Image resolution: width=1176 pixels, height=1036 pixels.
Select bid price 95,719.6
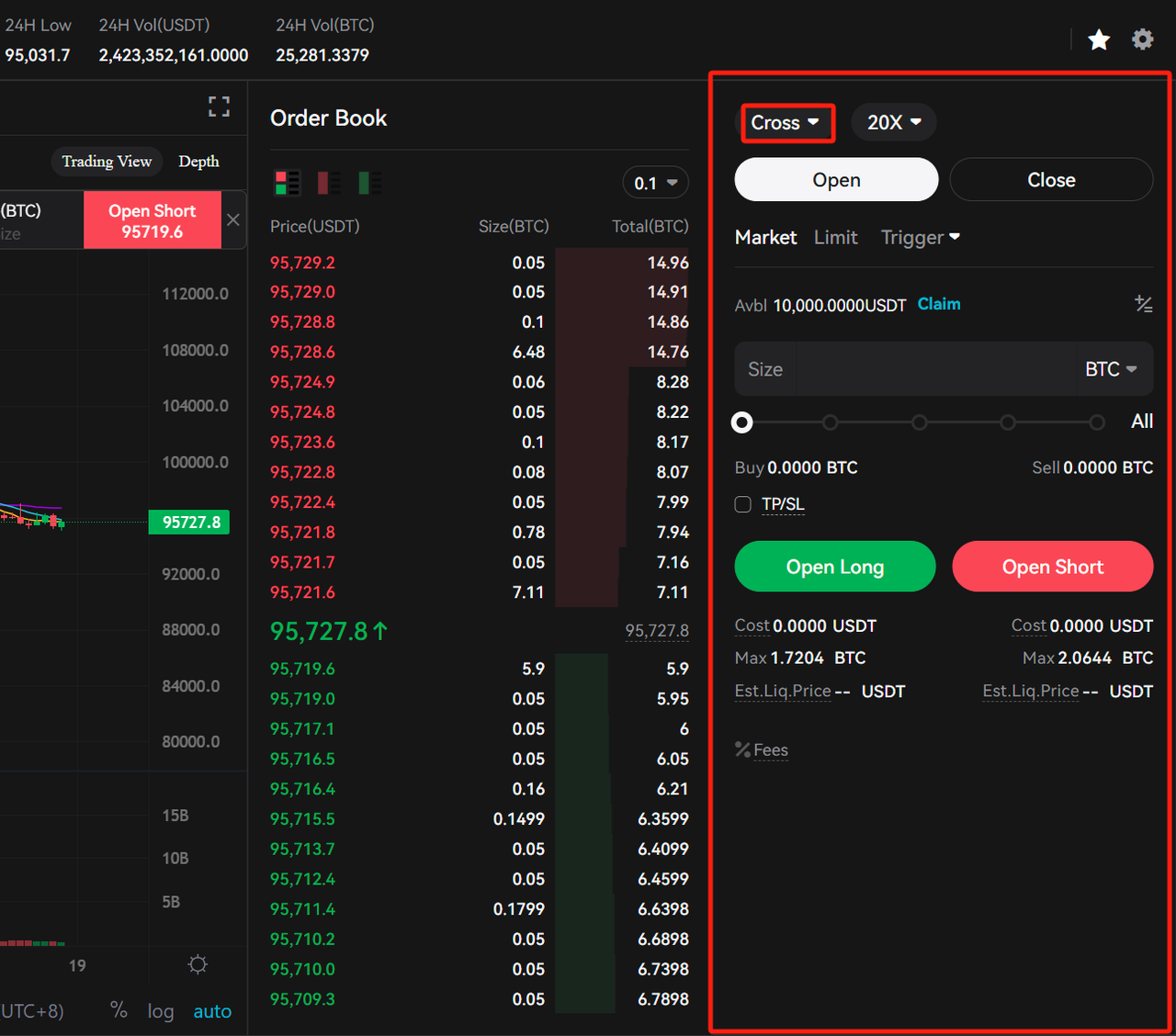click(302, 669)
